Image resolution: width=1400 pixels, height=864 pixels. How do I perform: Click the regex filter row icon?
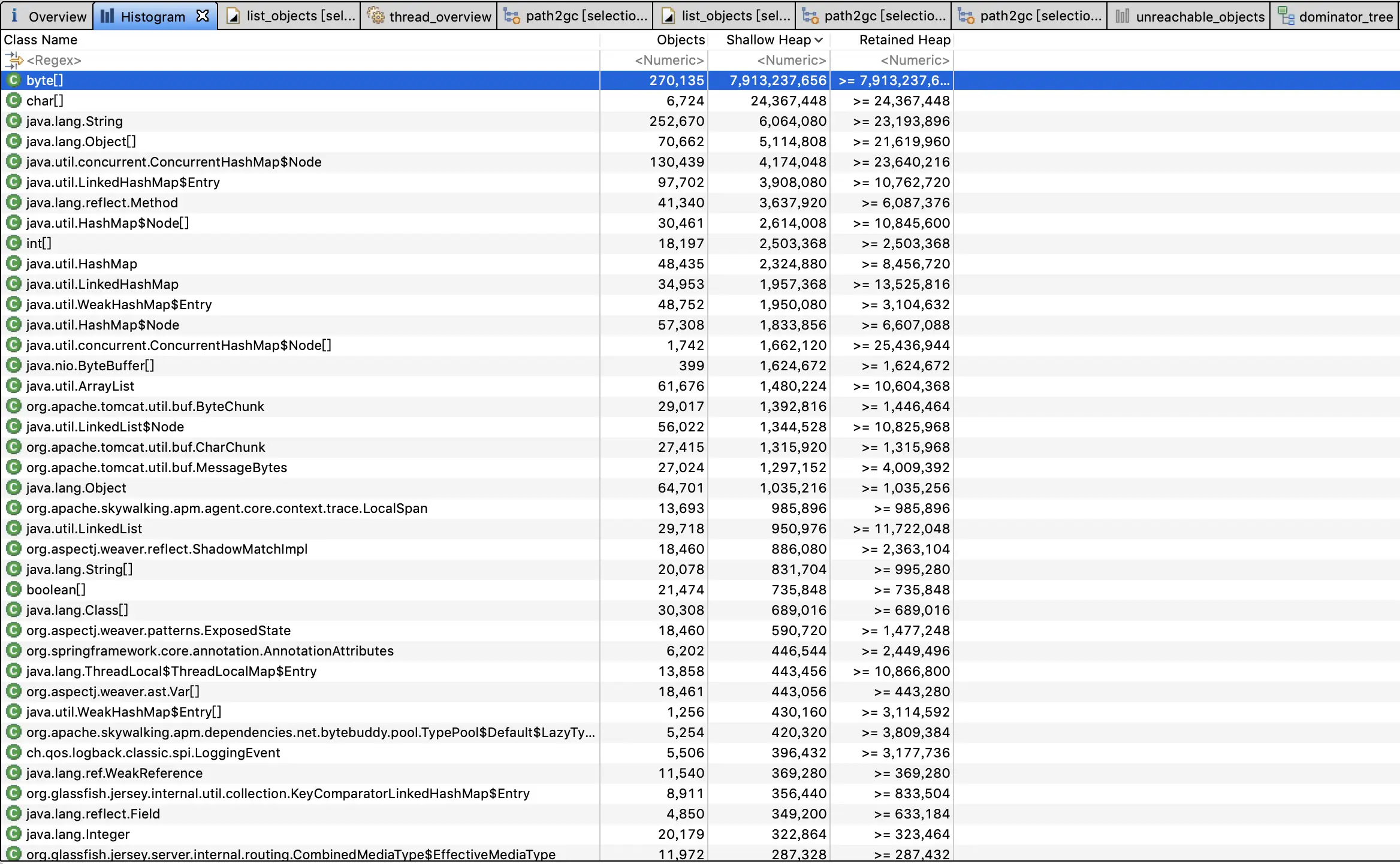click(13, 60)
